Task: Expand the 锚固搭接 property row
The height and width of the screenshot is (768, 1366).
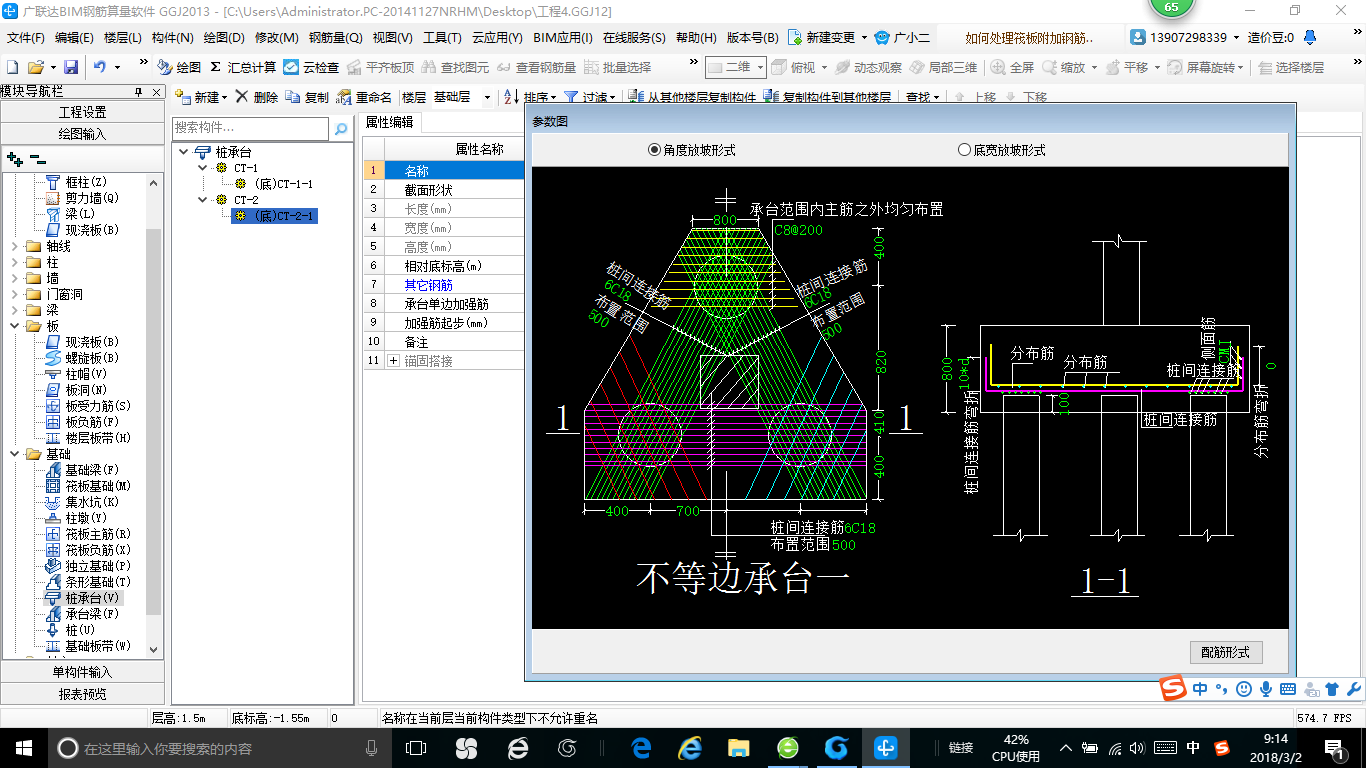Action: pyautogui.click(x=393, y=360)
